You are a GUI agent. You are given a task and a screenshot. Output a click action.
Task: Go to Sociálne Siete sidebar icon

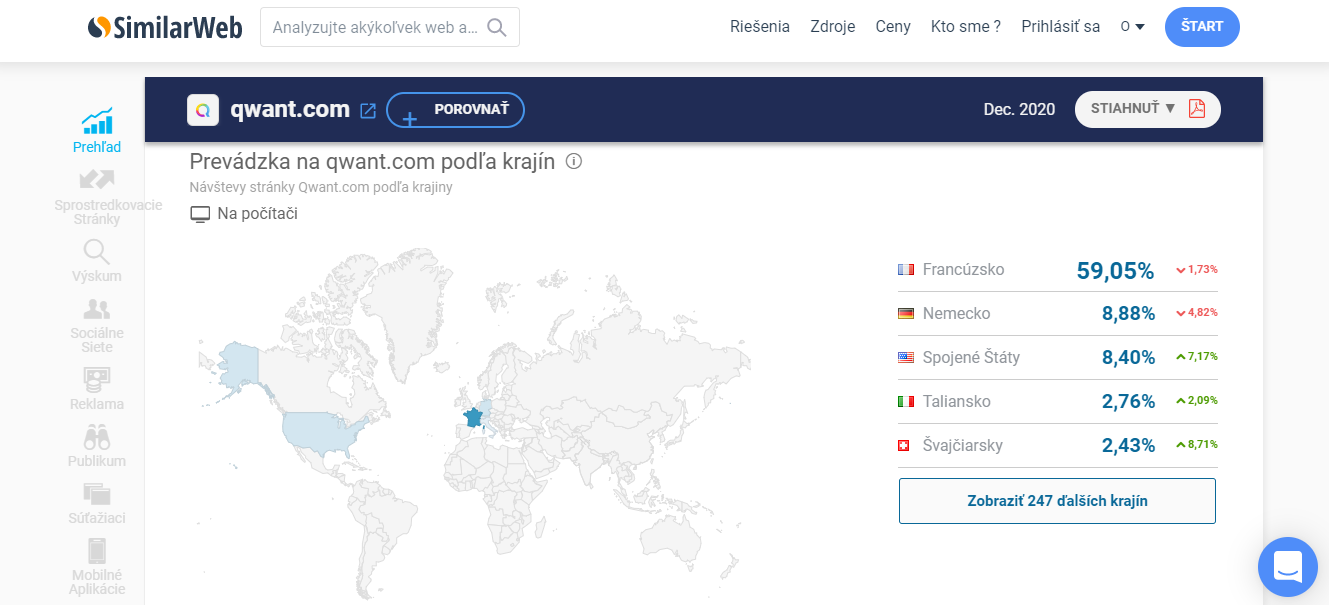97,309
